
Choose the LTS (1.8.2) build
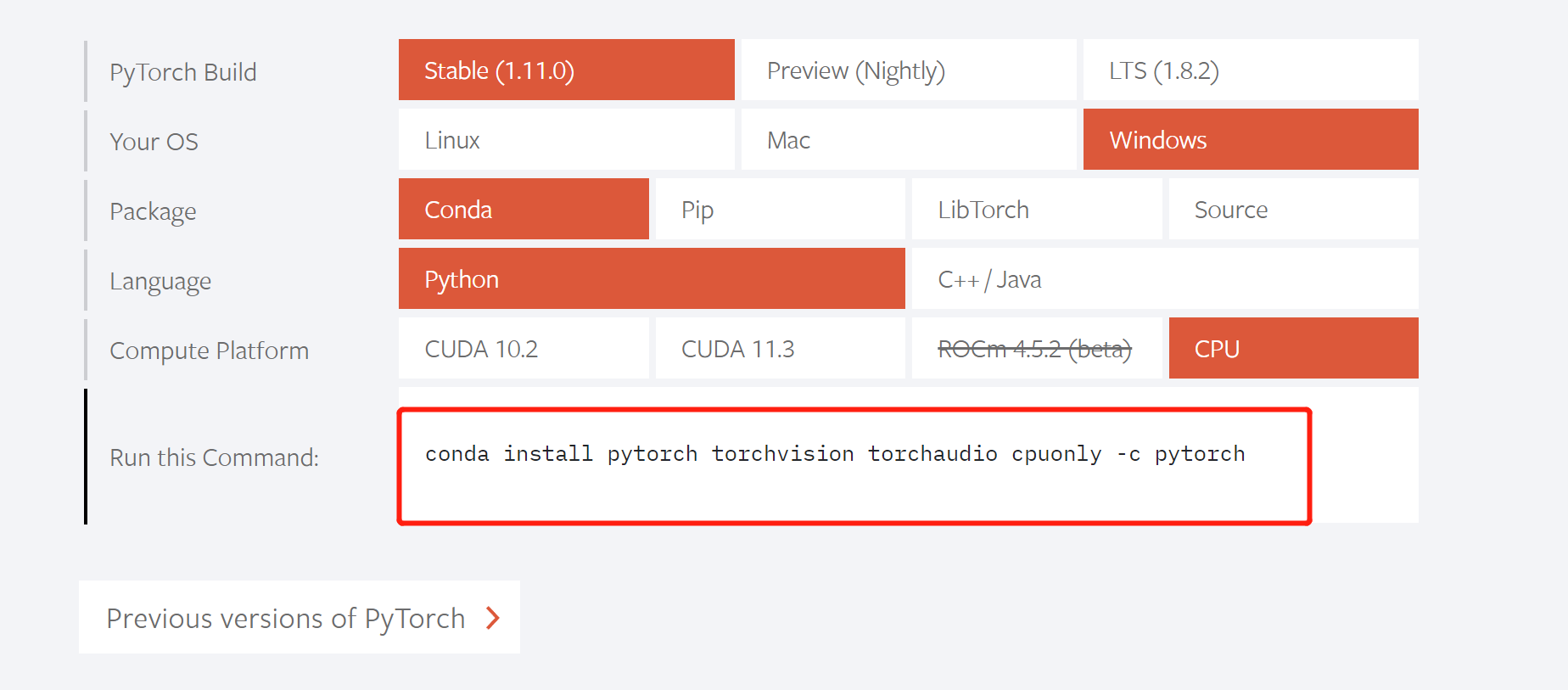pyautogui.click(x=1250, y=70)
